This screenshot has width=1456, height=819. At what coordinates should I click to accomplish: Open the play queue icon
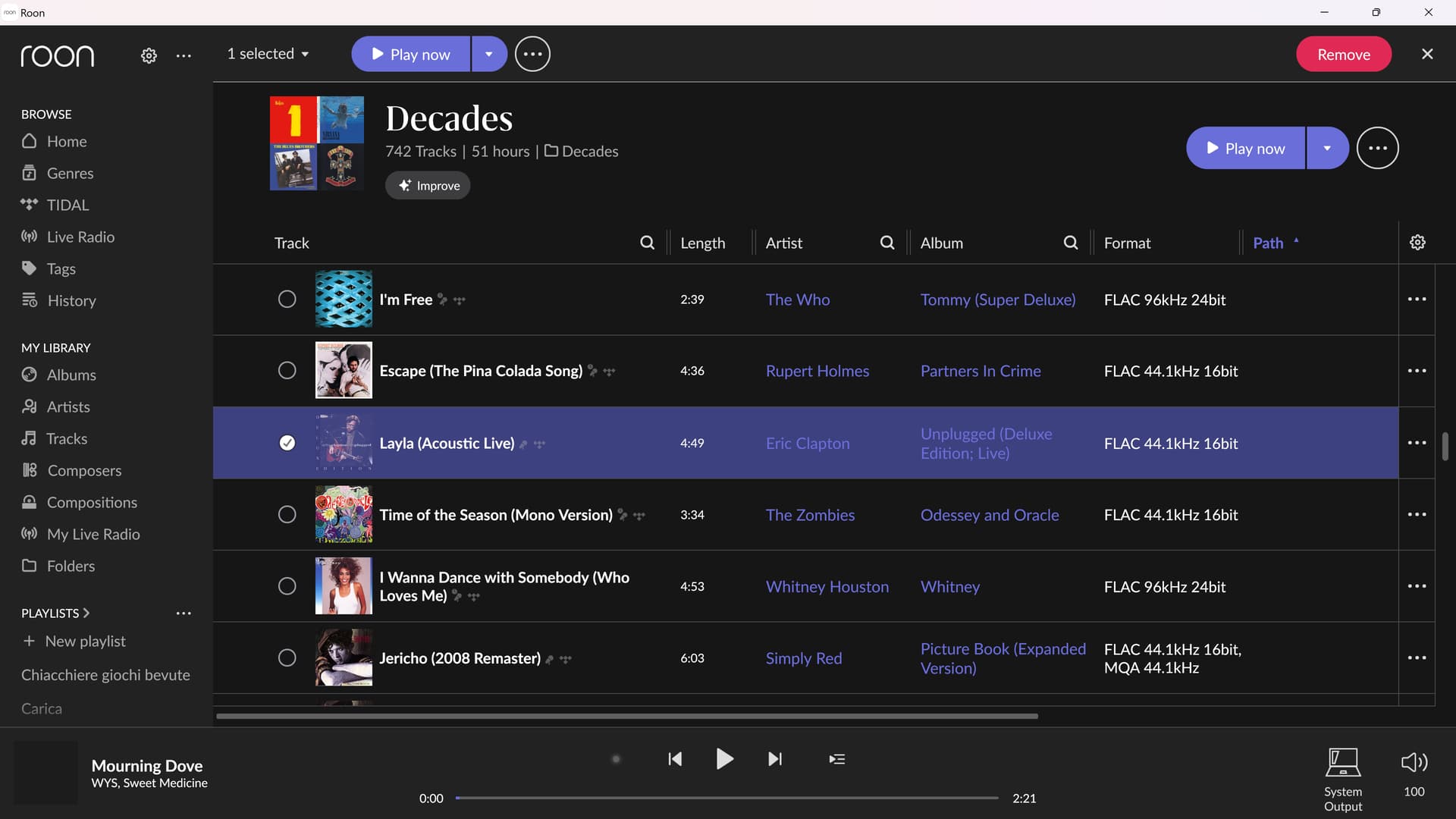(x=837, y=759)
